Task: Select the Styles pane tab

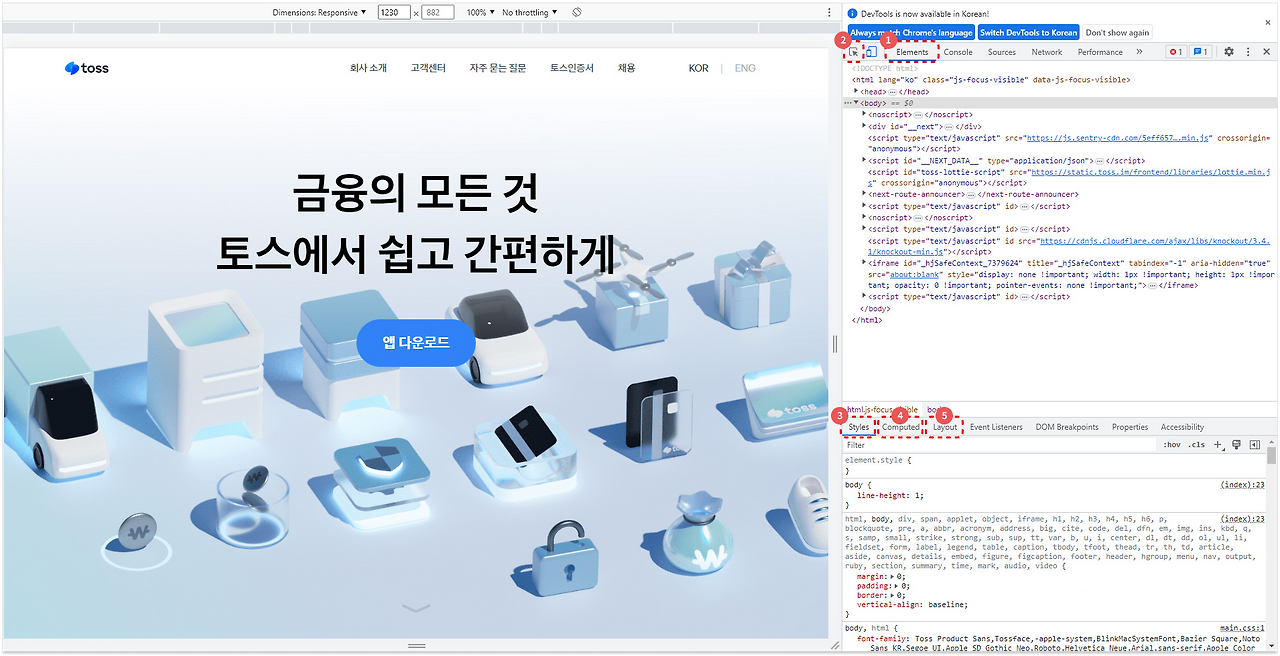Action: tap(859, 427)
